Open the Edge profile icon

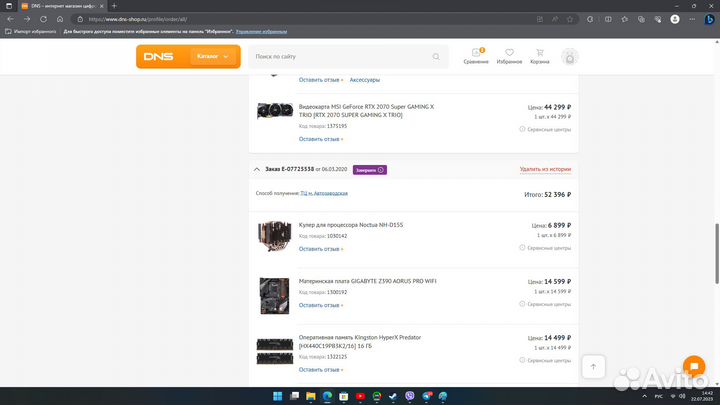point(675,19)
